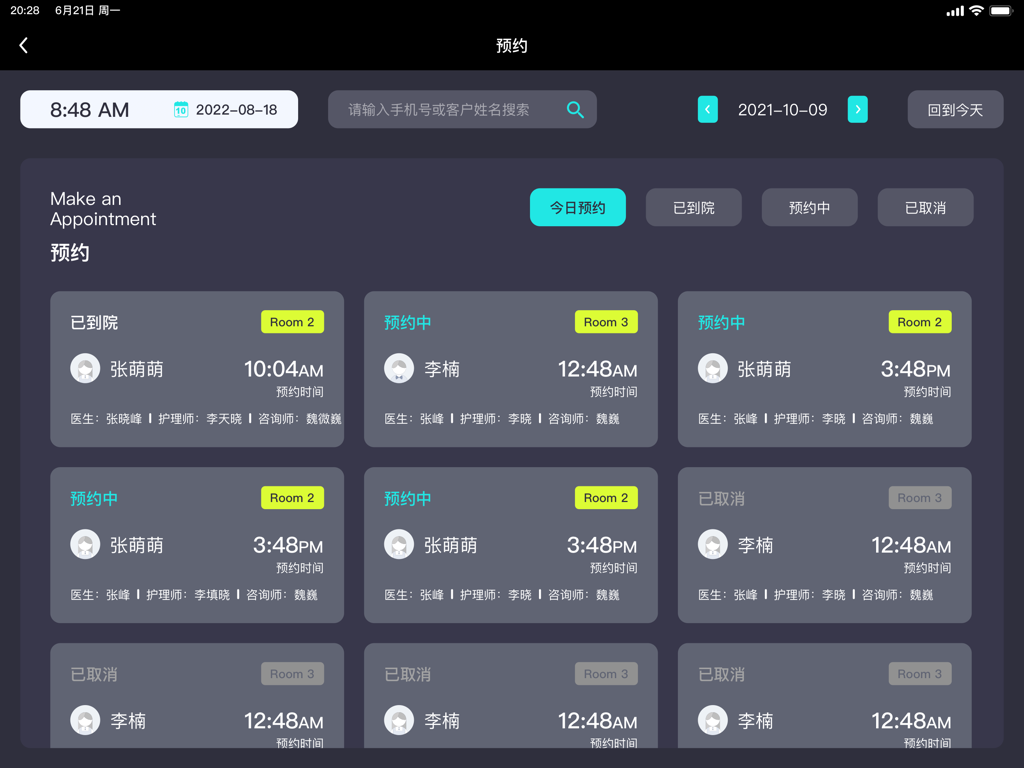Toggle the 已到院 appointment filter
1024x768 pixels.
coord(693,207)
